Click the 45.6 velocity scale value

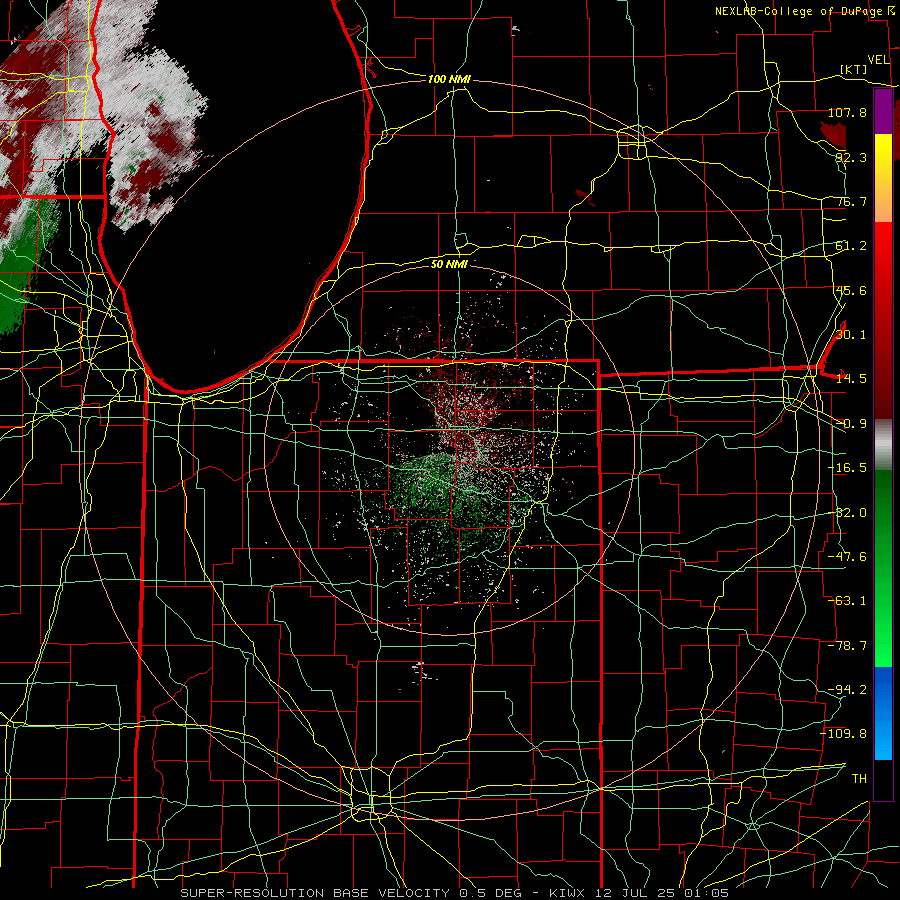[851, 290]
